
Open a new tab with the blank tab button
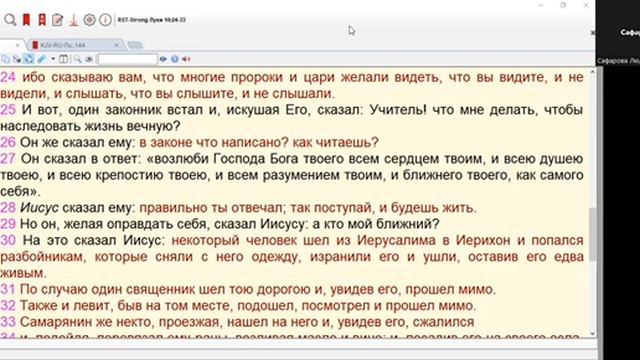135,45
